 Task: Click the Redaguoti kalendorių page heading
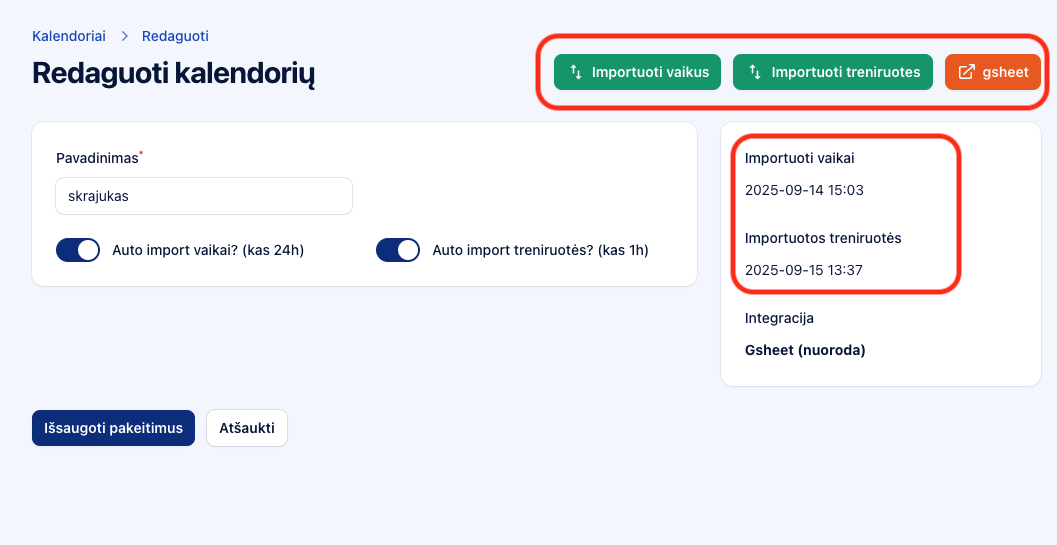[174, 74]
